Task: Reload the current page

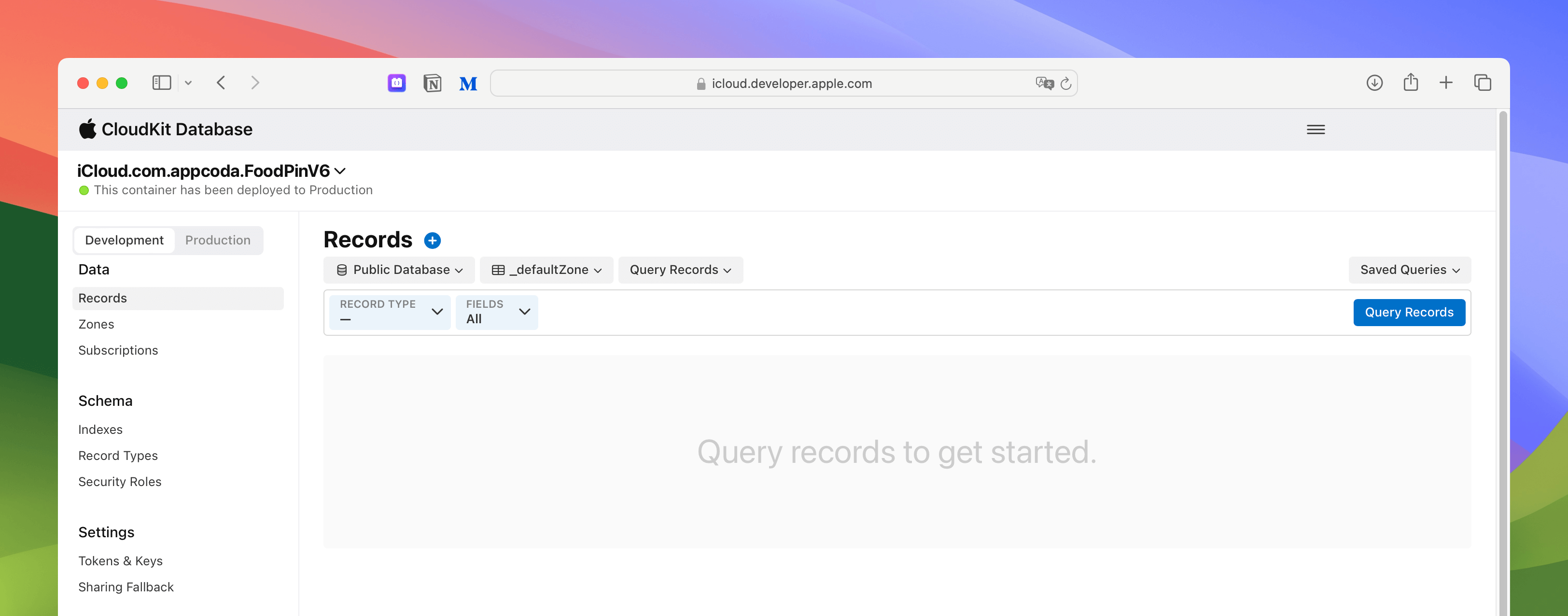Action: [1066, 84]
